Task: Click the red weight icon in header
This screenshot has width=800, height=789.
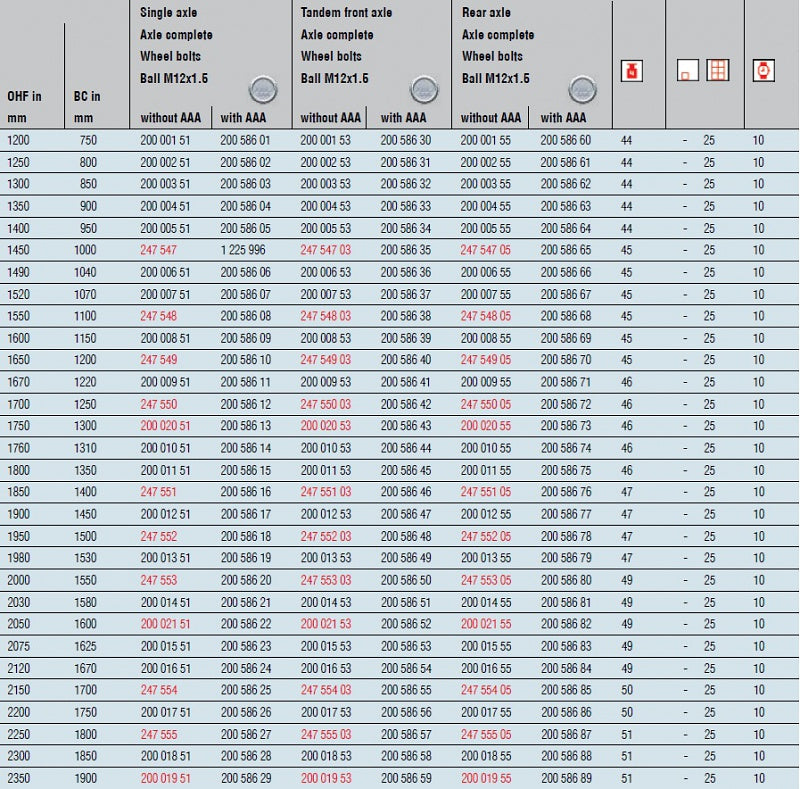Action: click(x=631, y=70)
